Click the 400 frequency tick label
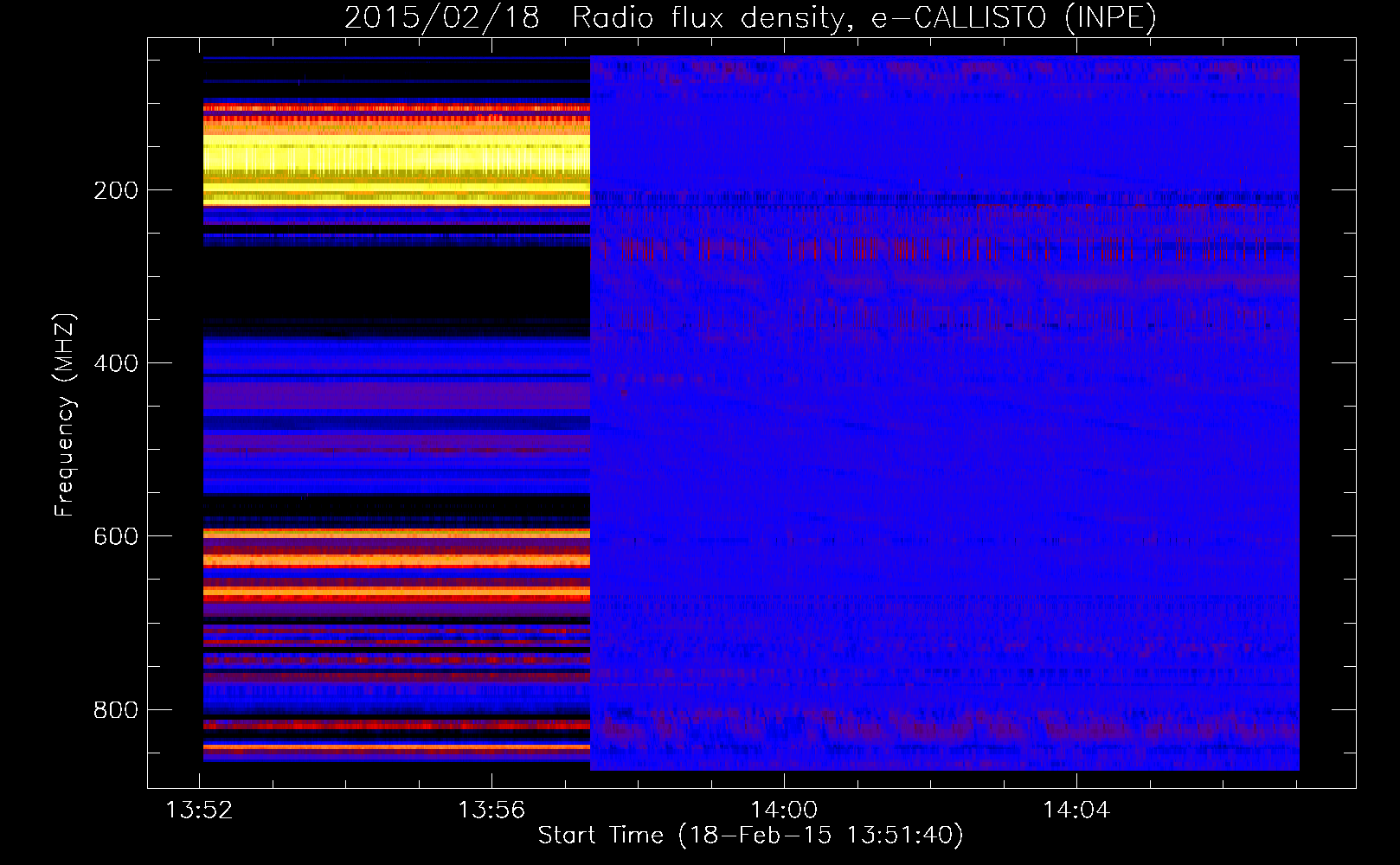This screenshot has height=865, width=1400. click(116, 363)
